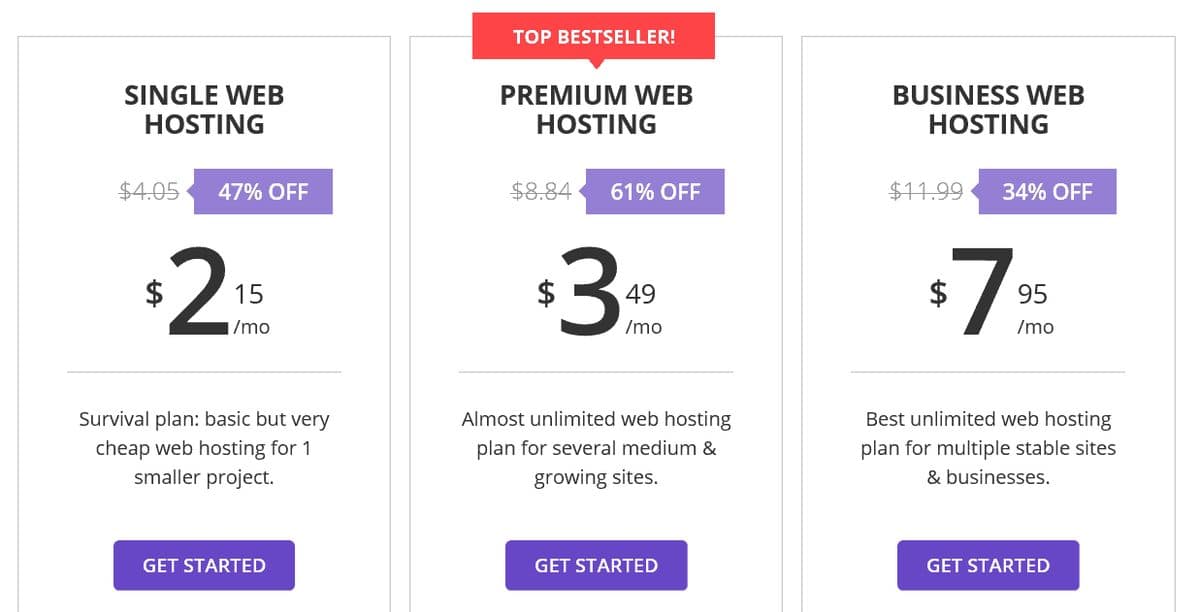
Task: Click the divider line in the Premium card
Action: (596, 372)
